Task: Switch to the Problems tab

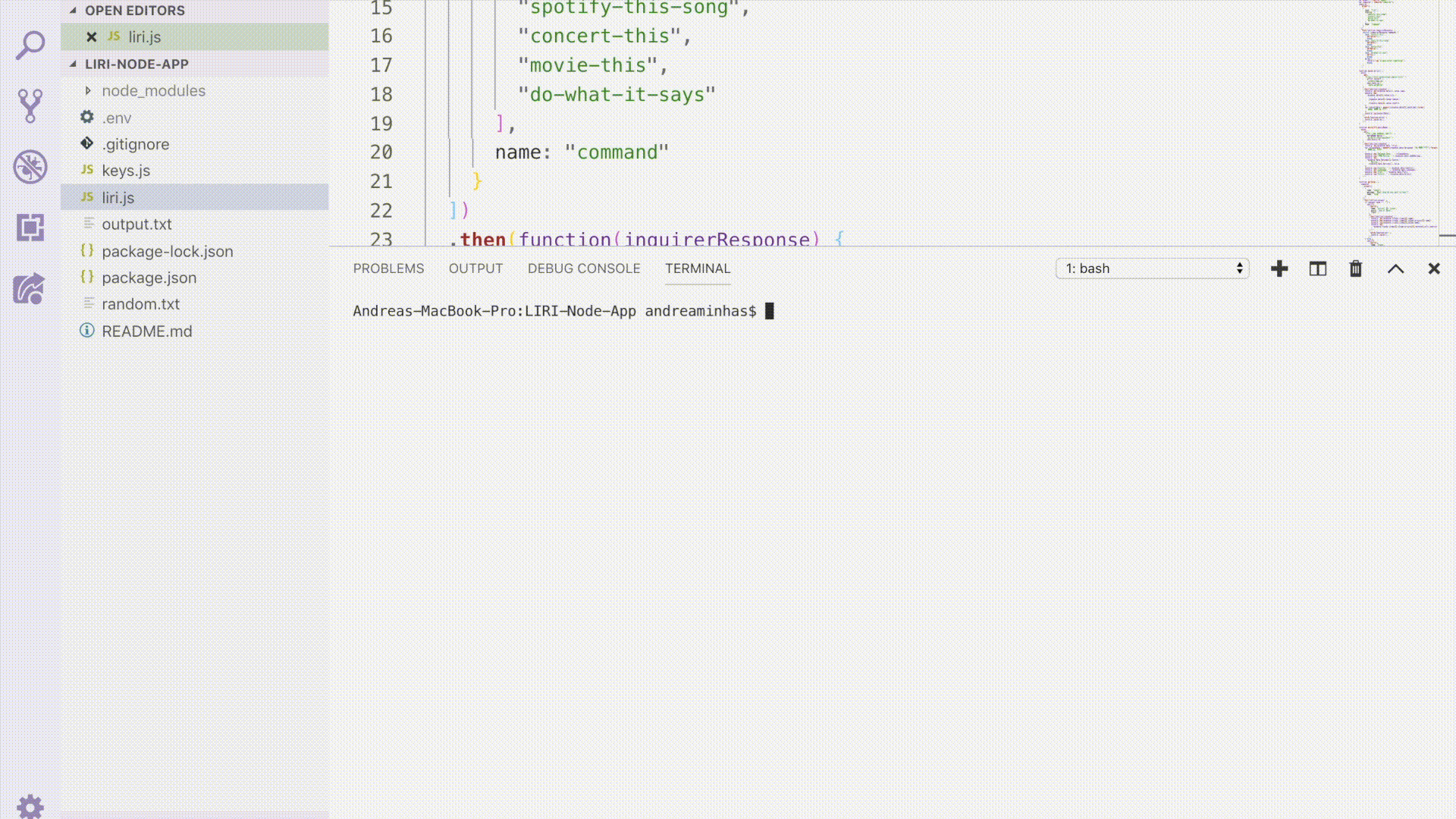Action: [388, 268]
